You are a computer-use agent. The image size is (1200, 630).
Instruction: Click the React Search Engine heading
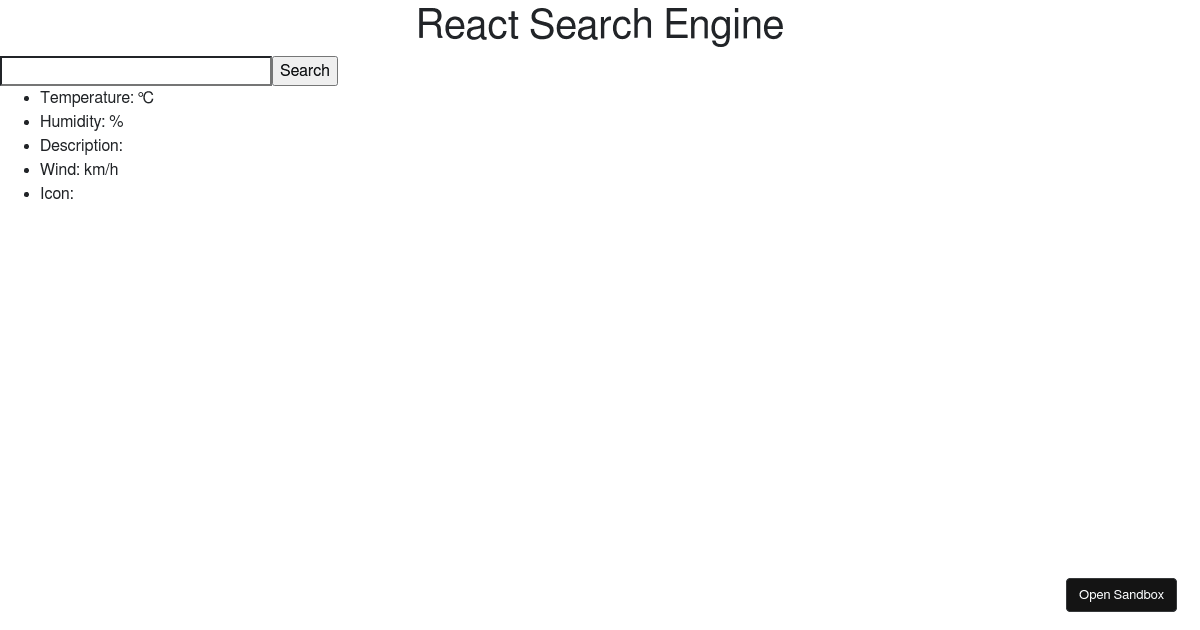point(599,25)
